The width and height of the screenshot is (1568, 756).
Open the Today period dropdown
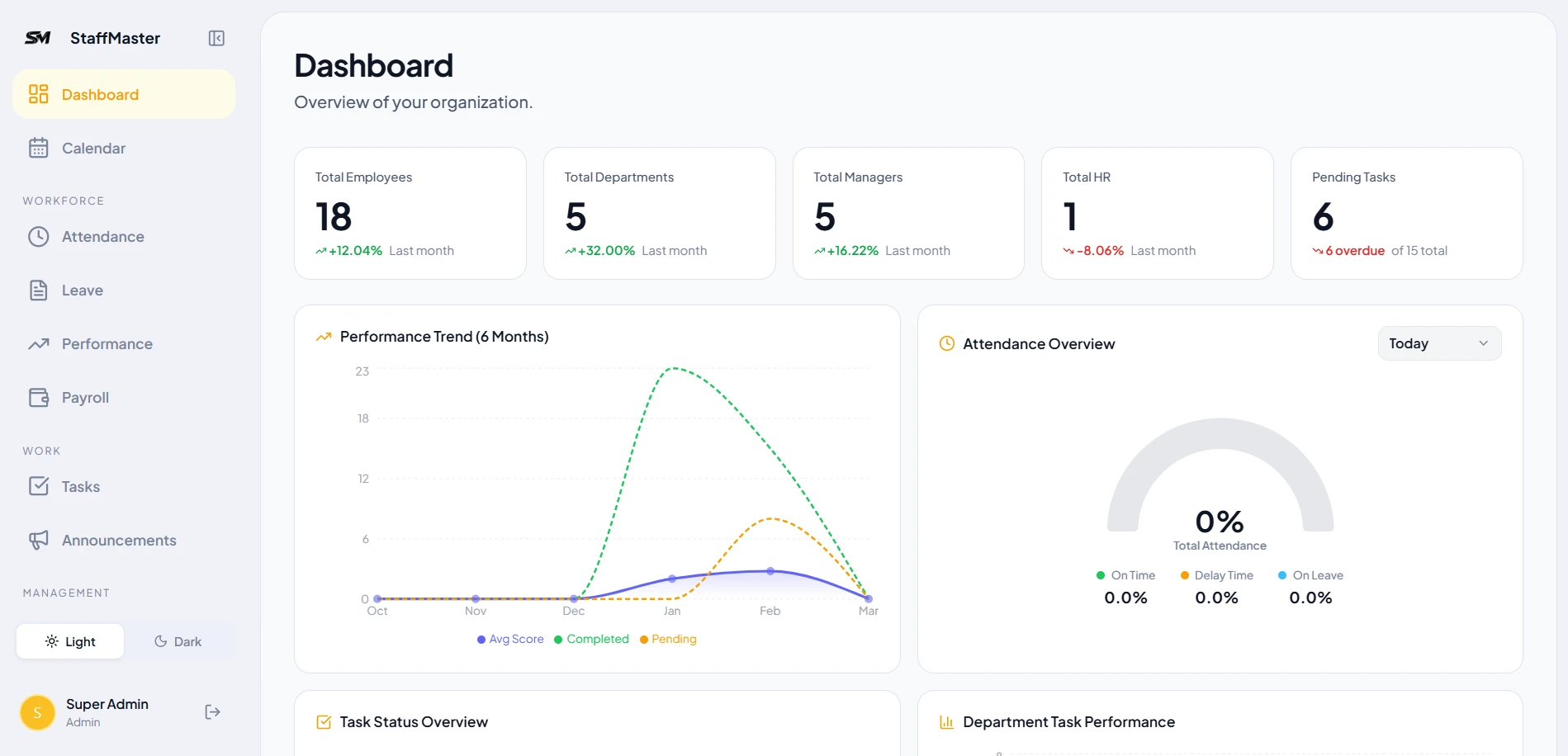pyautogui.click(x=1439, y=343)
